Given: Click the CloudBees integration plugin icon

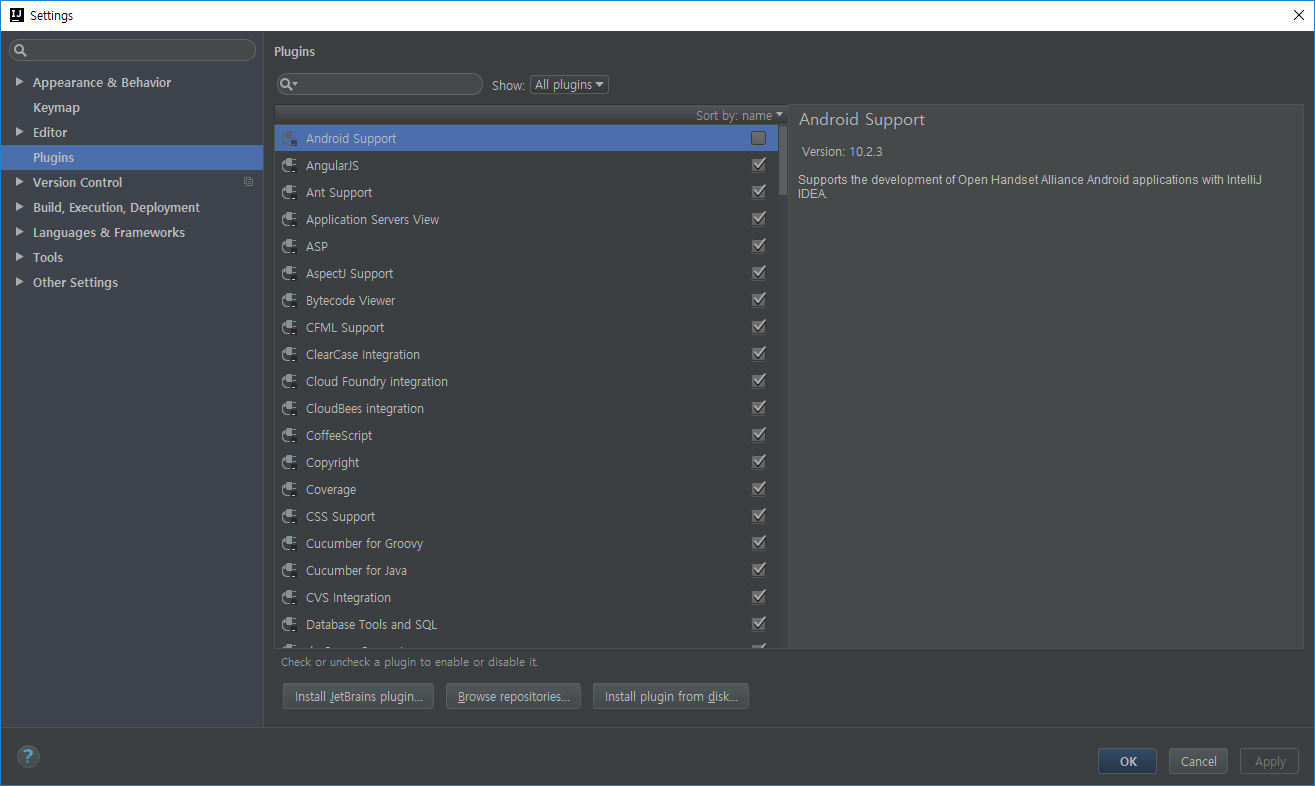Looking at the screenshot, I should pos(290,409).
